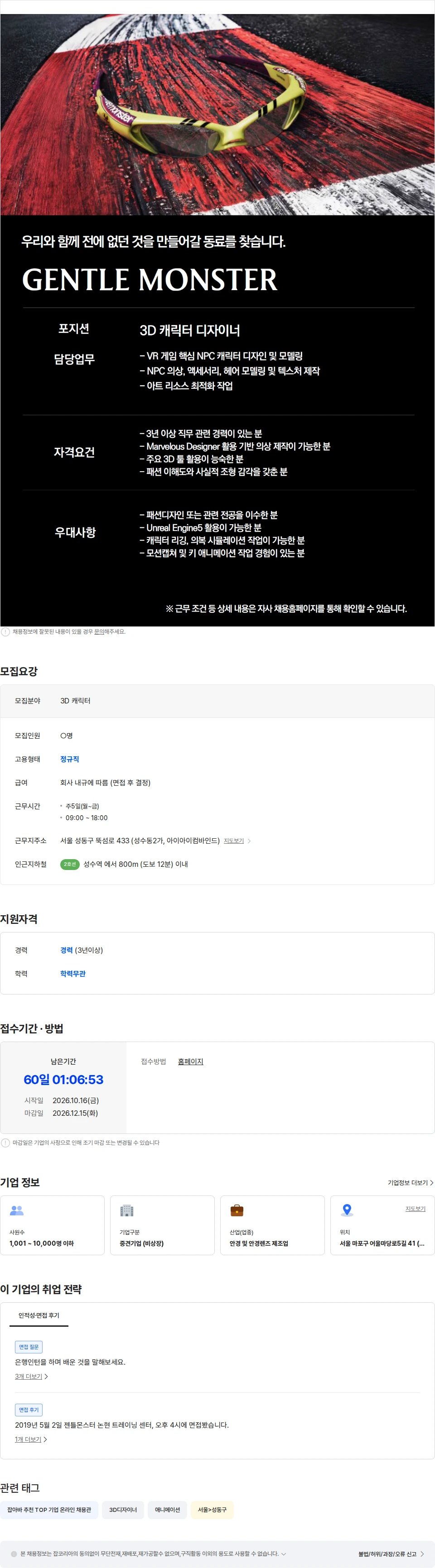Open 지도보기 in the 위치 card
This screenshot has height=1568, width=435.
coord(416,1208)
